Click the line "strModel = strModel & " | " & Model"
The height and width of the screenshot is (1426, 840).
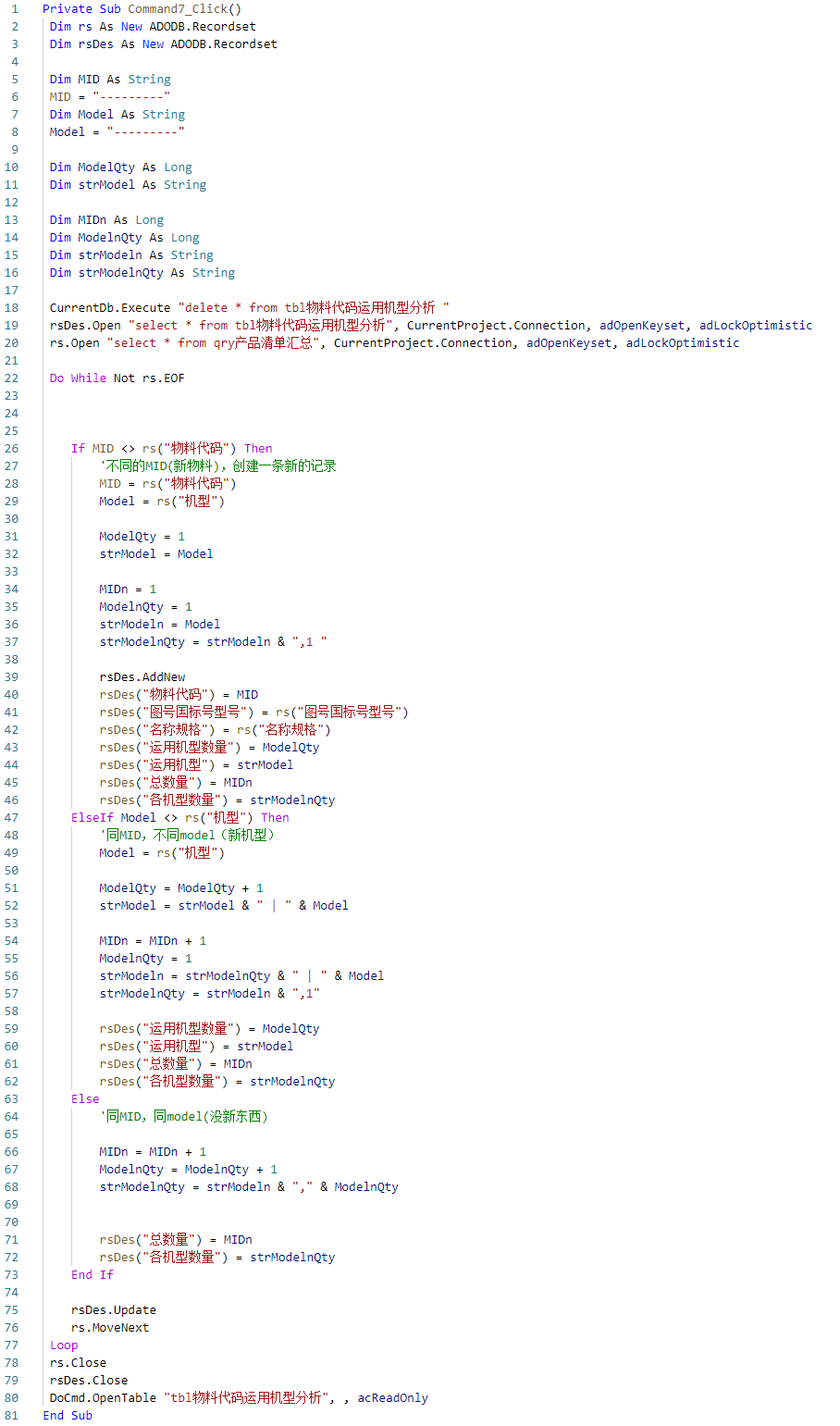coord(224,906)
